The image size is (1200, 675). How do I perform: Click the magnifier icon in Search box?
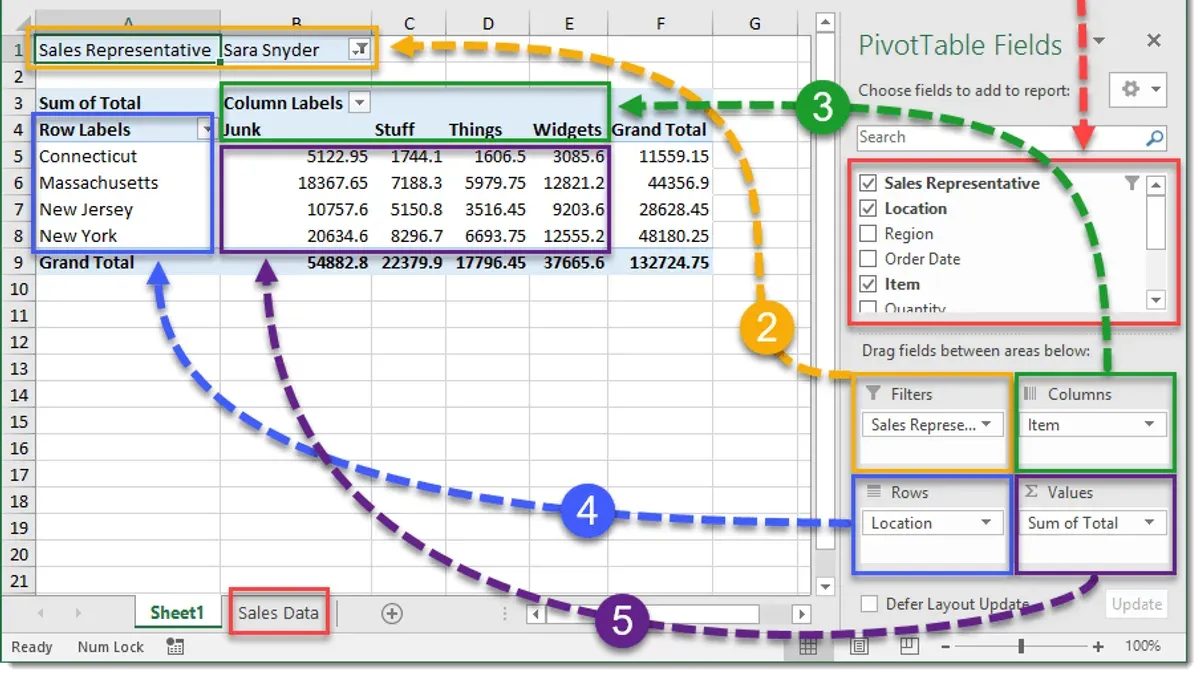(1154, 138)
